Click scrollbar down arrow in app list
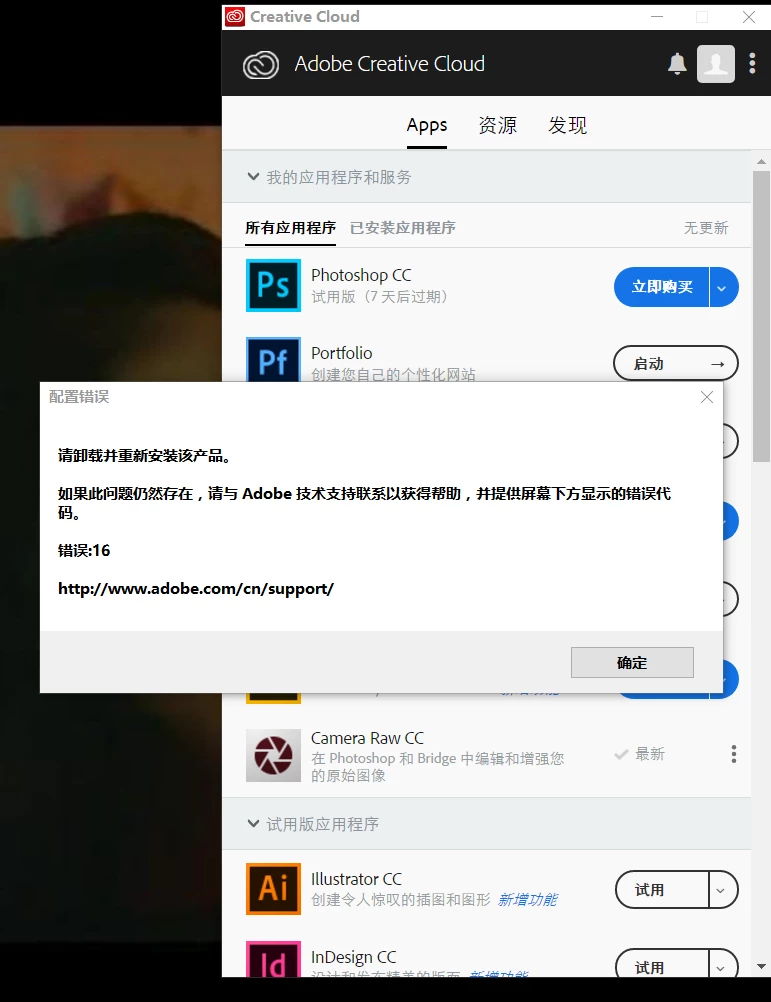This screenshot has width=771, height=1002. pyautogui.click(x=761, y=966)
